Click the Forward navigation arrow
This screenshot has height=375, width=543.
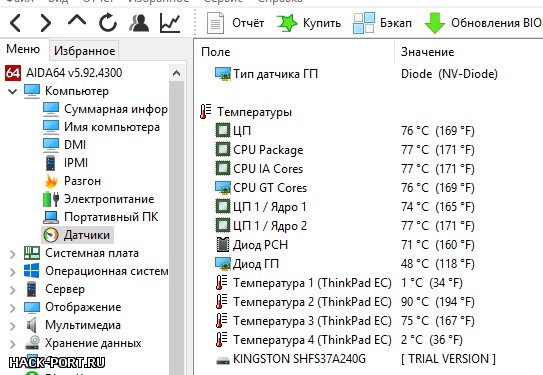[45, 23]
